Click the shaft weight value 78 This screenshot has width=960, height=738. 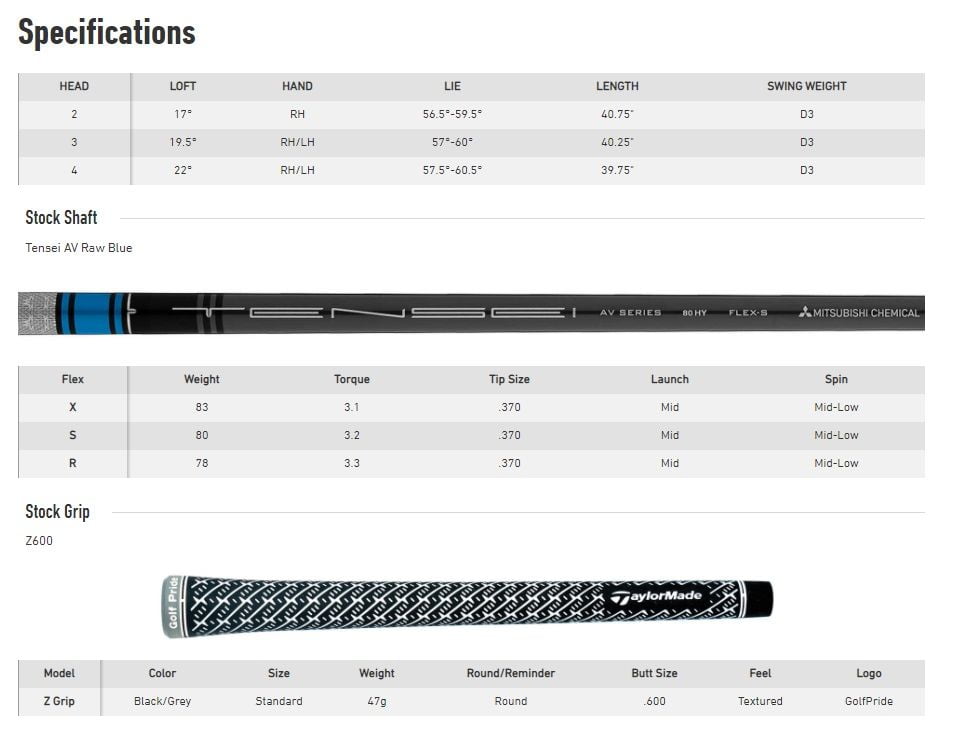coord(201,464)
